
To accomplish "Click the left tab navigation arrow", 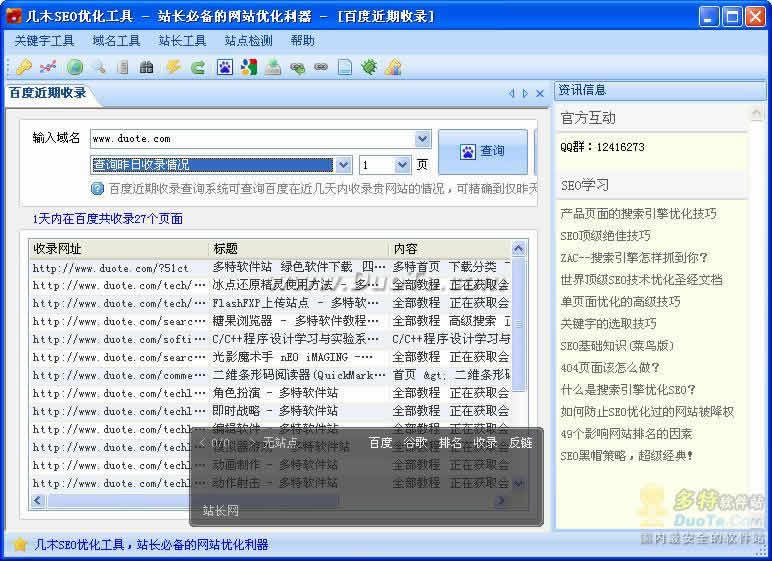I will (512, 93).
